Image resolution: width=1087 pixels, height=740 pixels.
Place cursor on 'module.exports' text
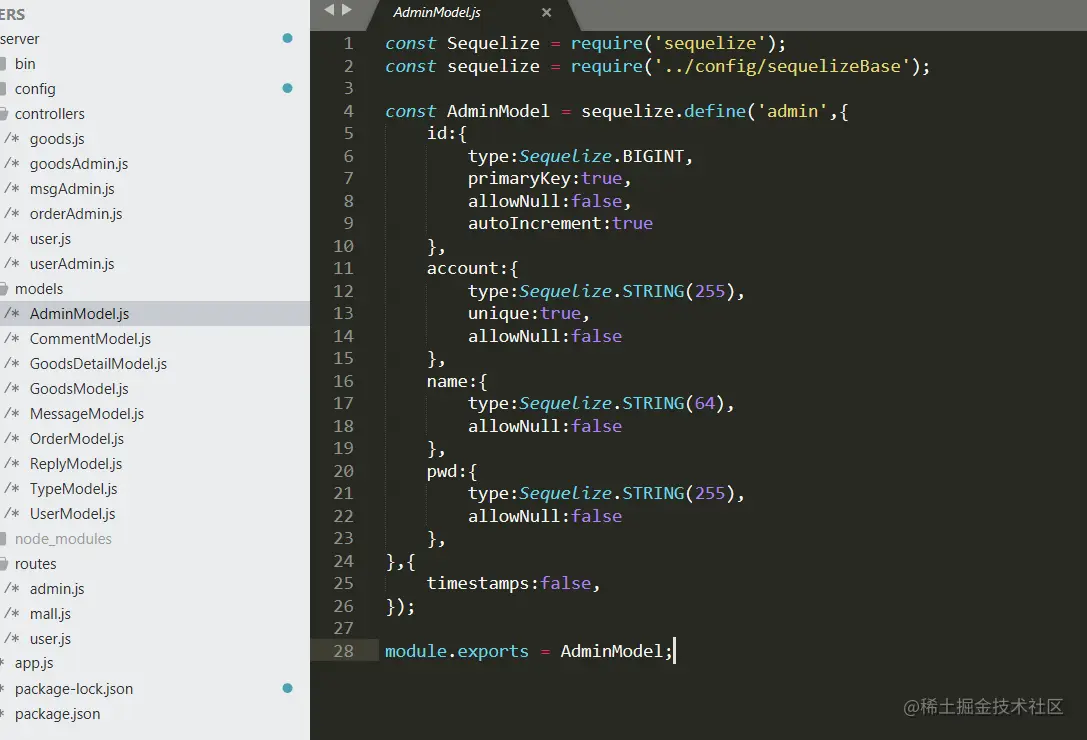pyautogui.click(x=456, y=651)
